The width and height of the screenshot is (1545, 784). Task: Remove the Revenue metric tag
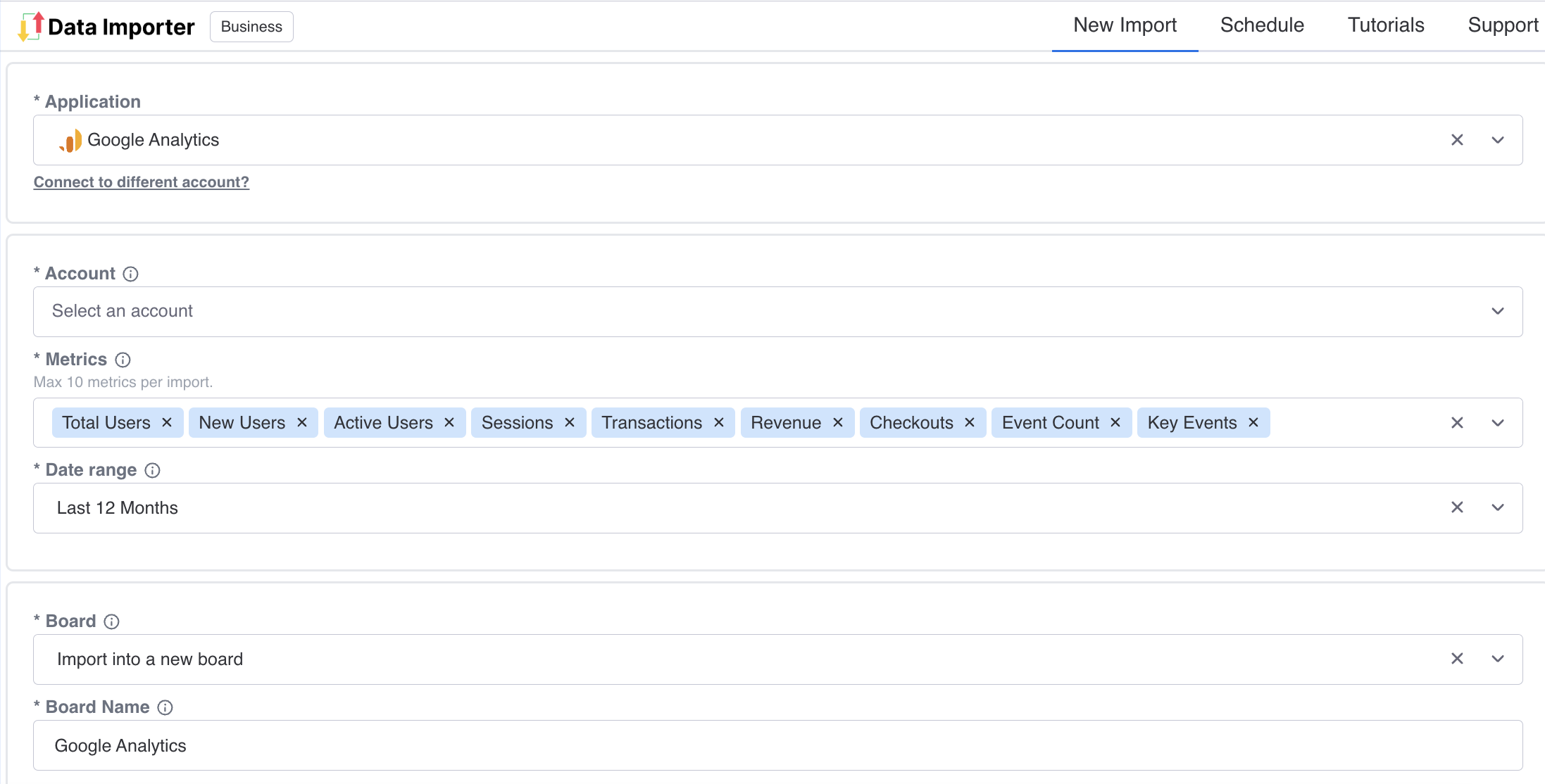pyautogui.click(x=838, y=422)
